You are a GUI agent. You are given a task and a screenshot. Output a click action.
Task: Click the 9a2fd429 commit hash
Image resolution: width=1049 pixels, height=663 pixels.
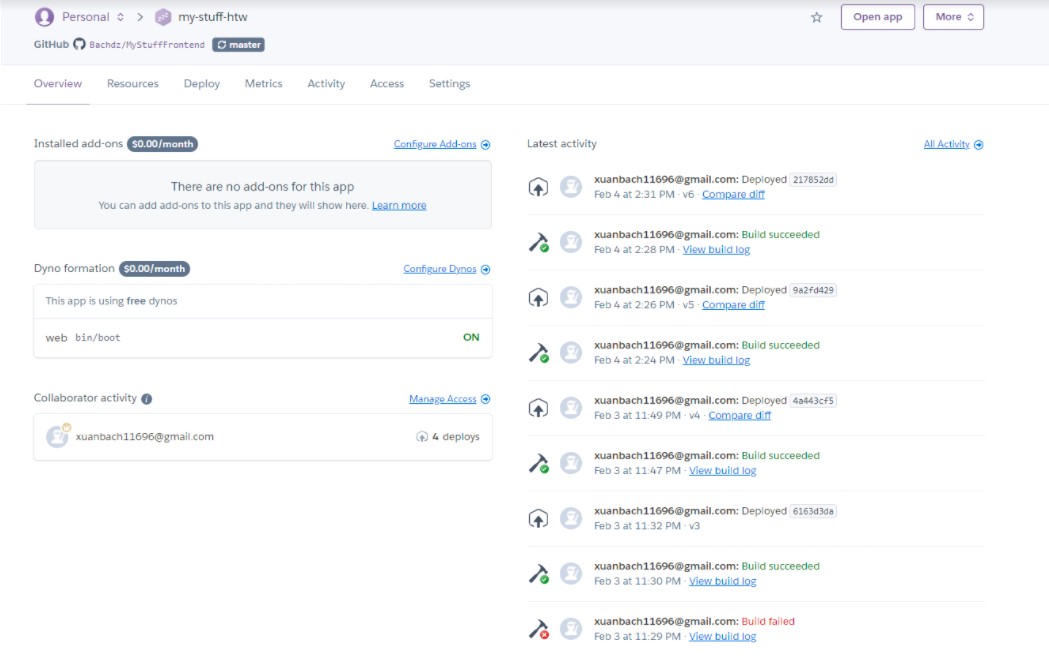[x=813, y=290]
